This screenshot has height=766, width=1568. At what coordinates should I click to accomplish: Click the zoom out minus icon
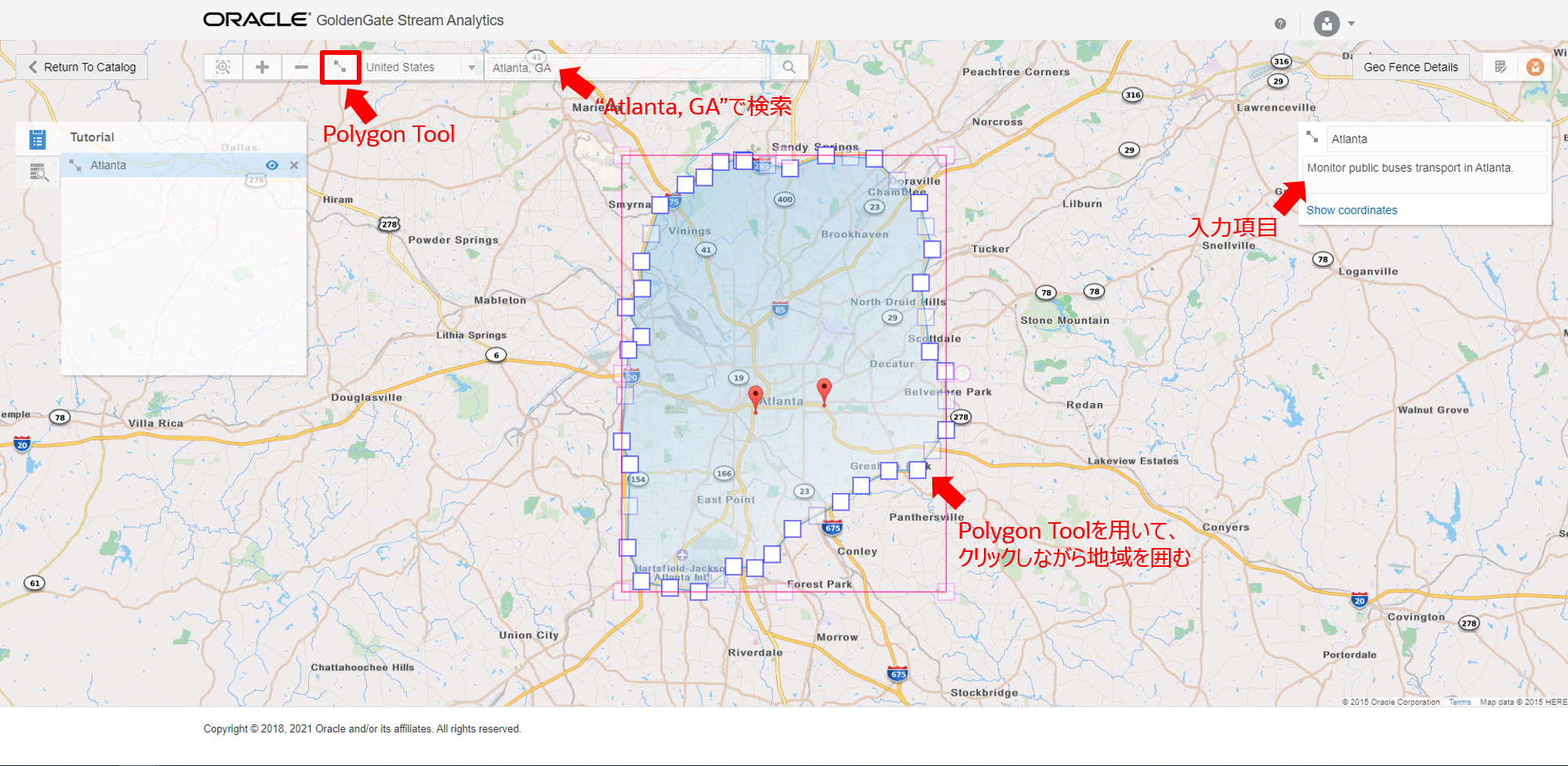pos(301,67)
